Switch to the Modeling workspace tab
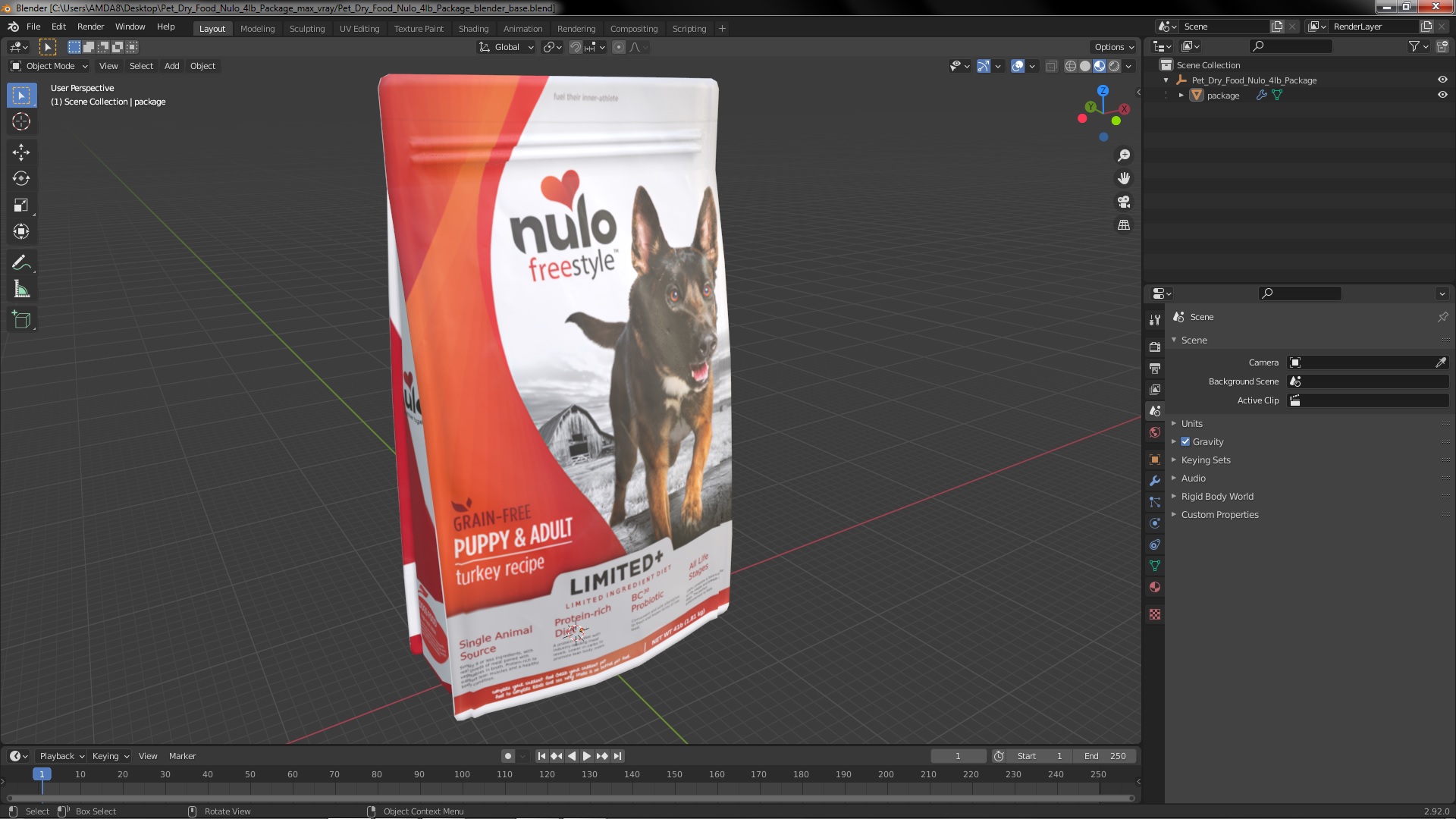Viewport: 1456px width, 819px height. tap(257, 29)
